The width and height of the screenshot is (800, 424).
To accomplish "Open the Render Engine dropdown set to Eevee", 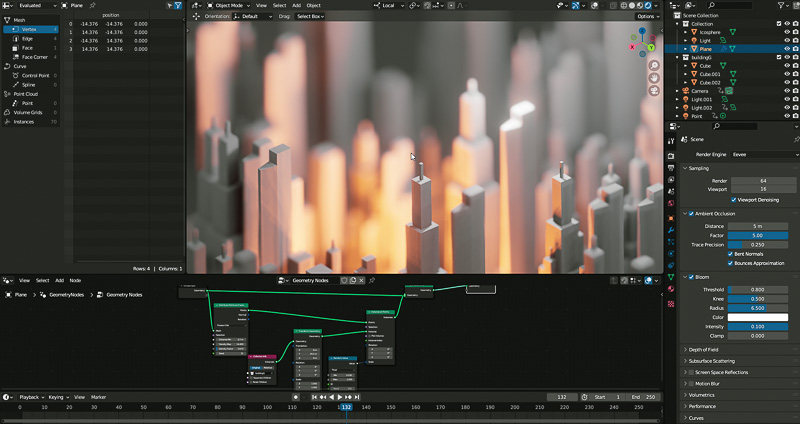I will click(758, 155).
